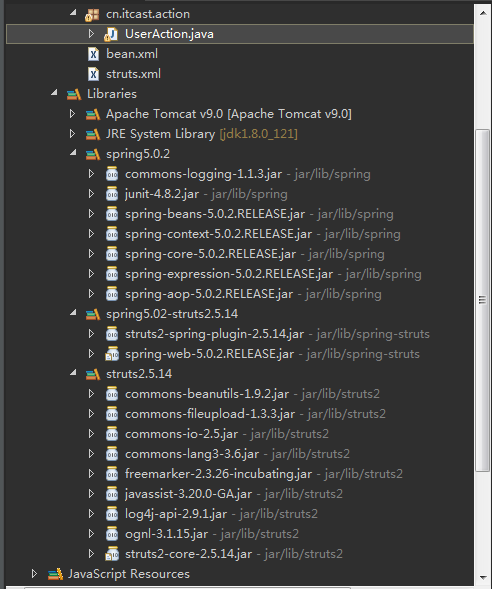Click the spring-beans-5.0.2.RELEASE.jar icon

(112, 214)
